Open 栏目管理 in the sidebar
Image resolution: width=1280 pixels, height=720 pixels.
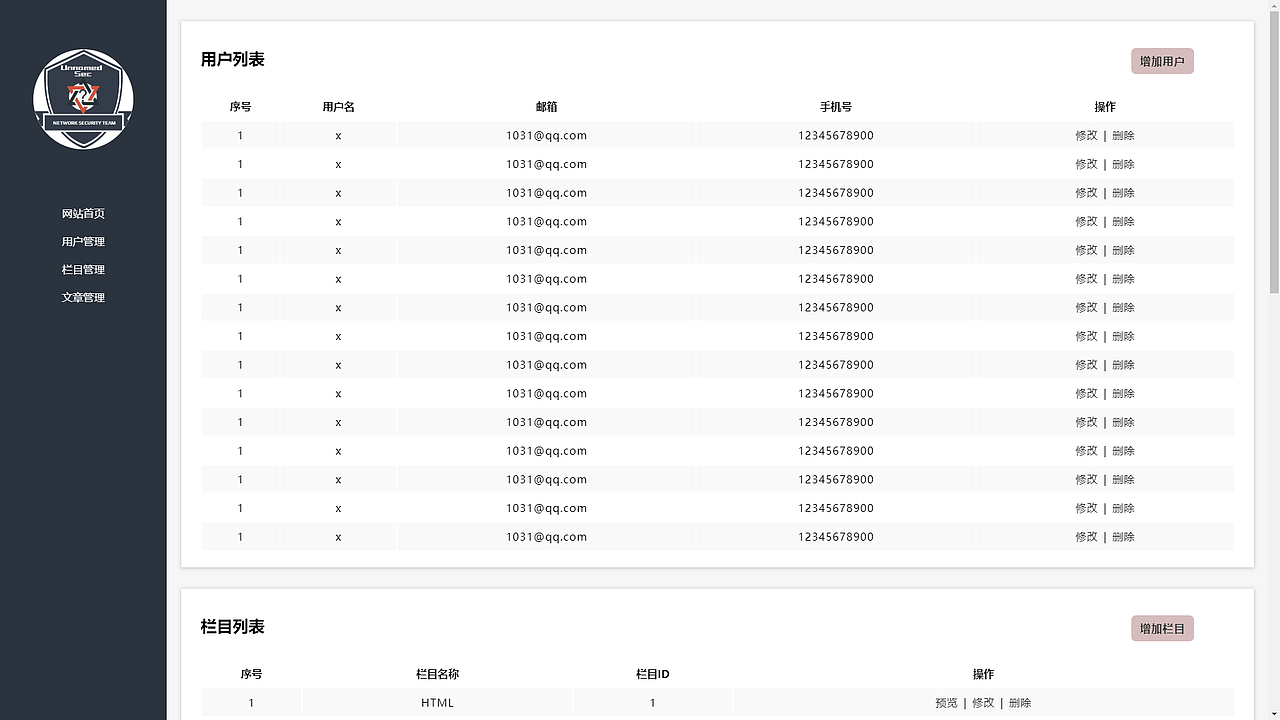[x=83, y=270]
